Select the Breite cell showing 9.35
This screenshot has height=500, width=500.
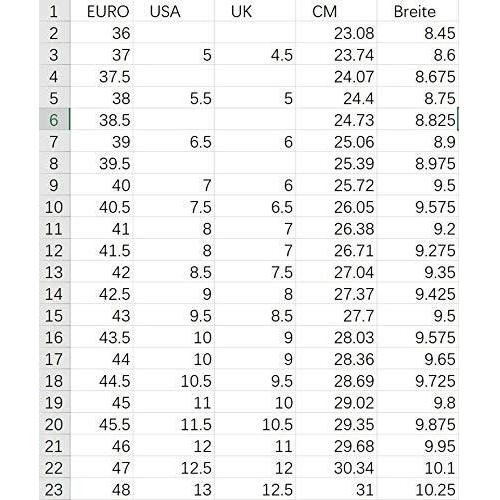point(417,272)
